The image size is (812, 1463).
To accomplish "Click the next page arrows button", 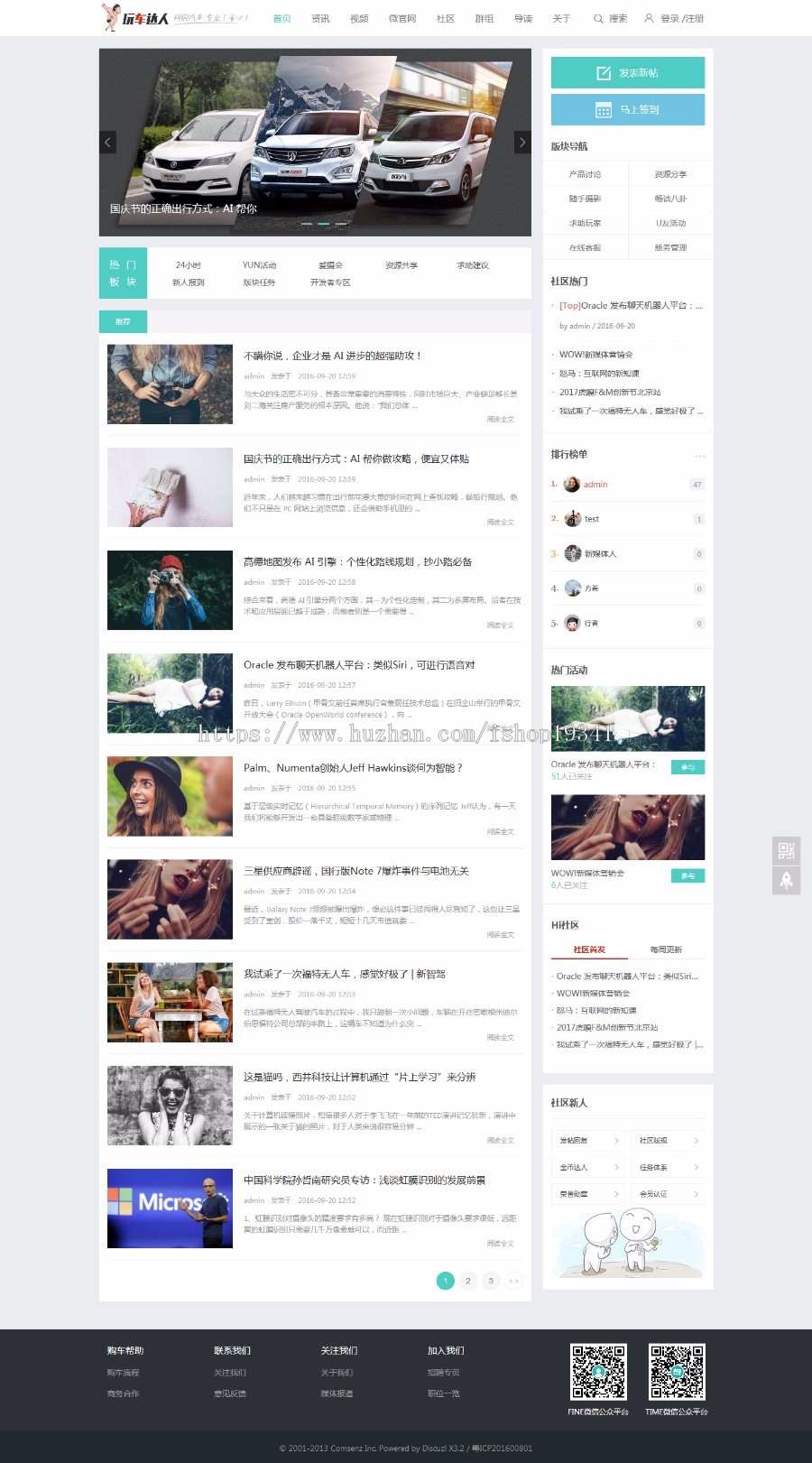I will tap(513, 1281).
